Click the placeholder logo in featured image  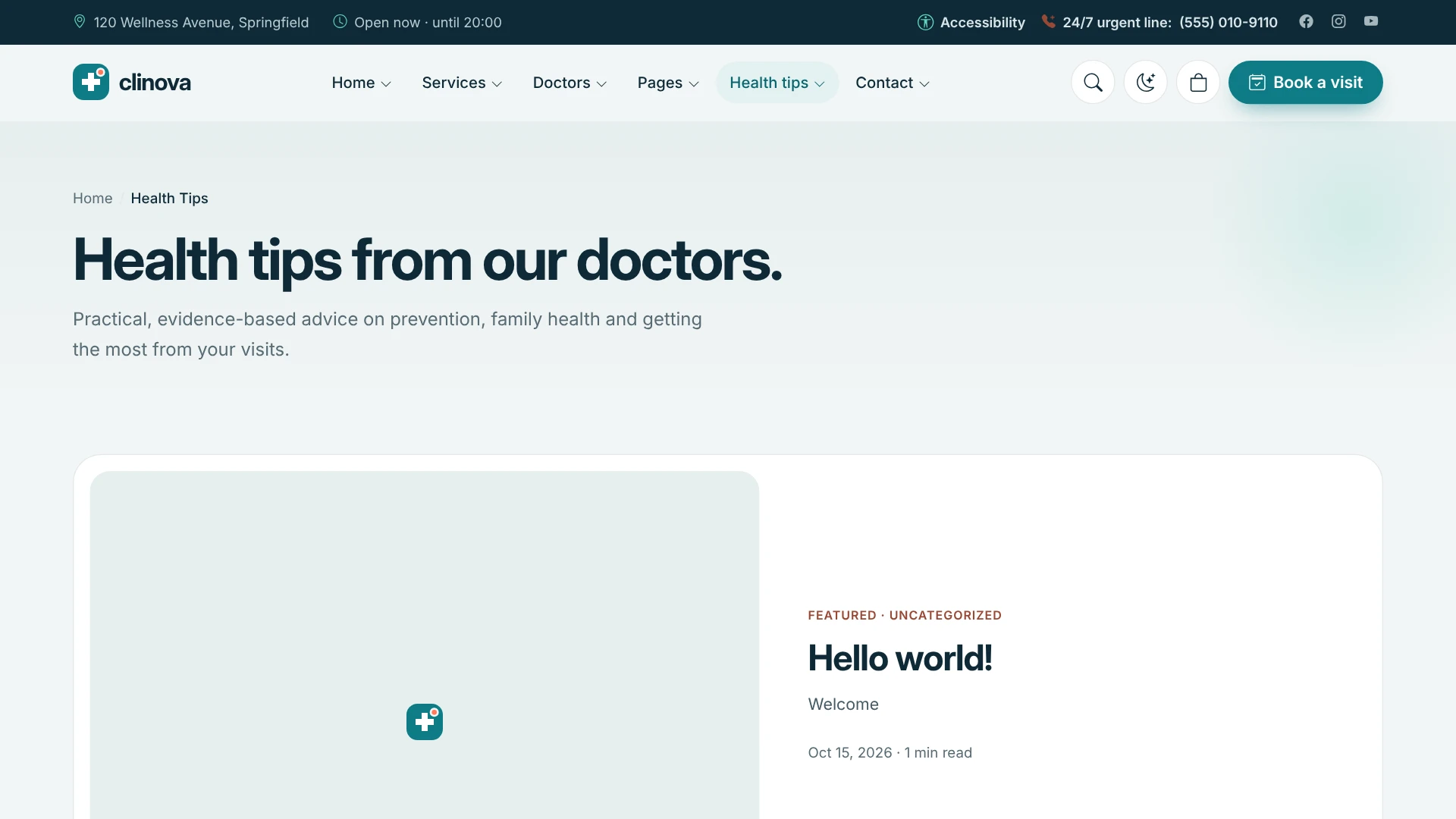pos(425,722)
